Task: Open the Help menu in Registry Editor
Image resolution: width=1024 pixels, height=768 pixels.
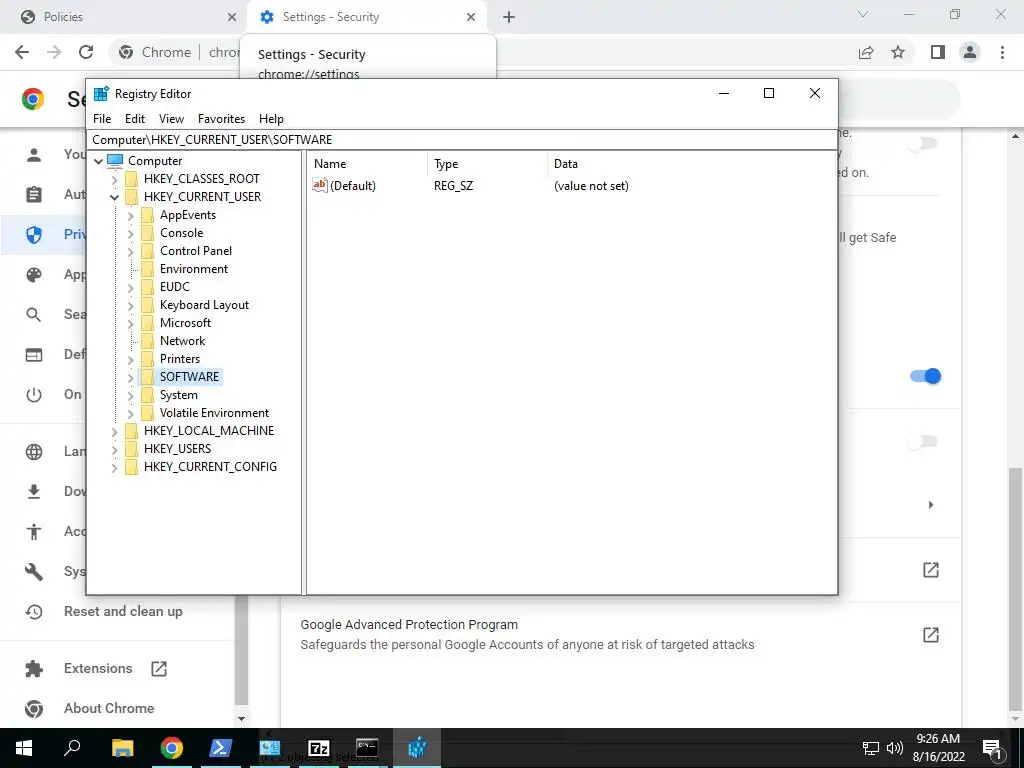Action: point(271,119)
